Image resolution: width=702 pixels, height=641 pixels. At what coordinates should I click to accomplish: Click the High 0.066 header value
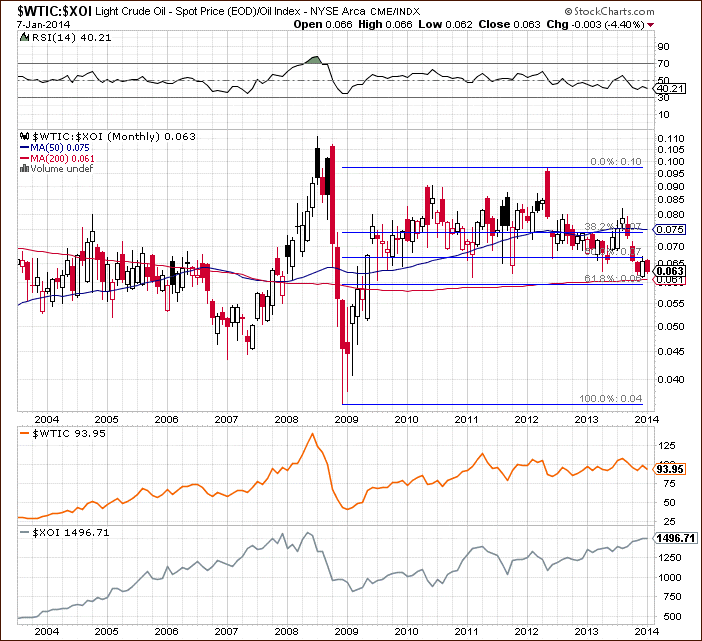385,25
